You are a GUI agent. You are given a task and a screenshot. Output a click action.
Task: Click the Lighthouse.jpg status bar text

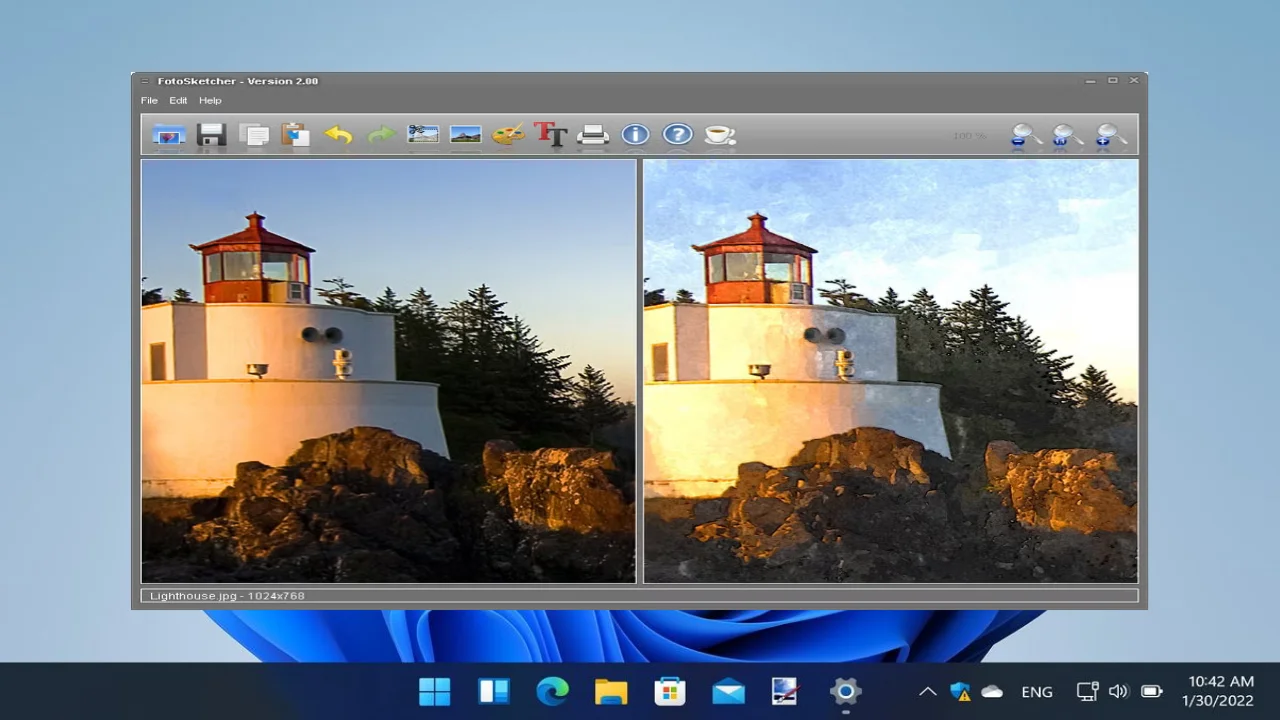[x=227, y=596]
